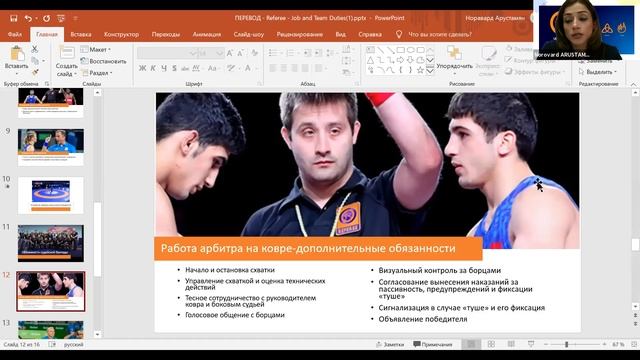Open the font size dropdown

tap(220, 53)
